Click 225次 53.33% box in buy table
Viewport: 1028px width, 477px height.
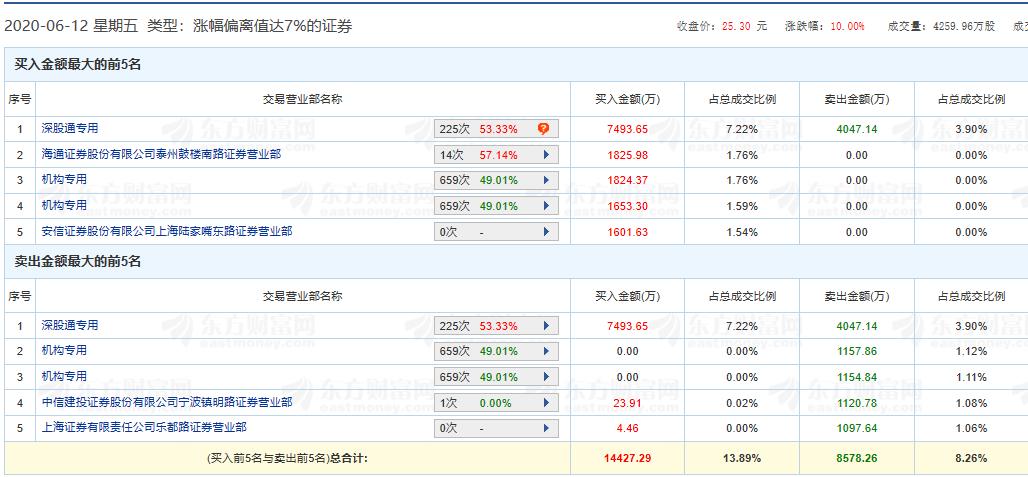[496, 129]
